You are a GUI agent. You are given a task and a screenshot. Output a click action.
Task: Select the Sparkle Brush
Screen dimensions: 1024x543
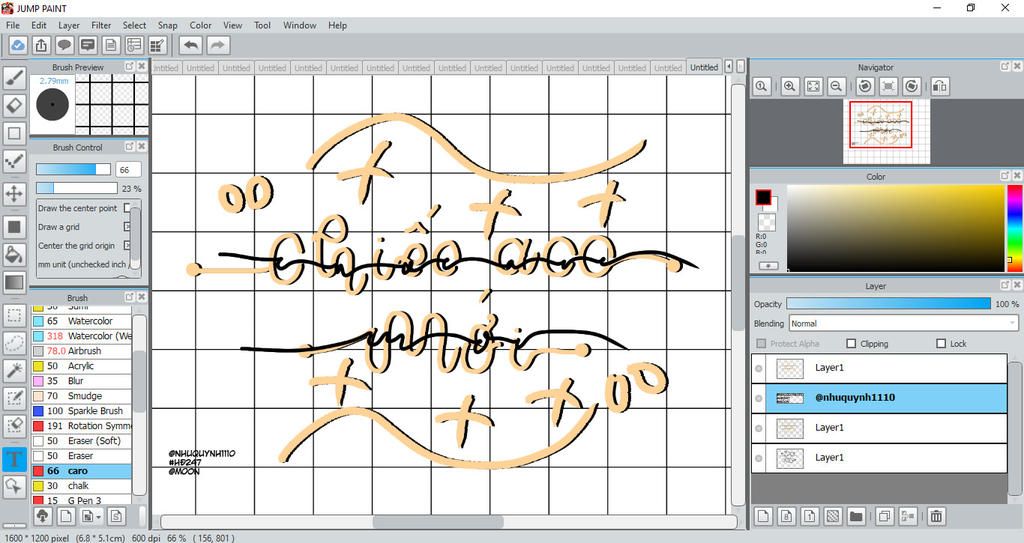pos(82,411)
